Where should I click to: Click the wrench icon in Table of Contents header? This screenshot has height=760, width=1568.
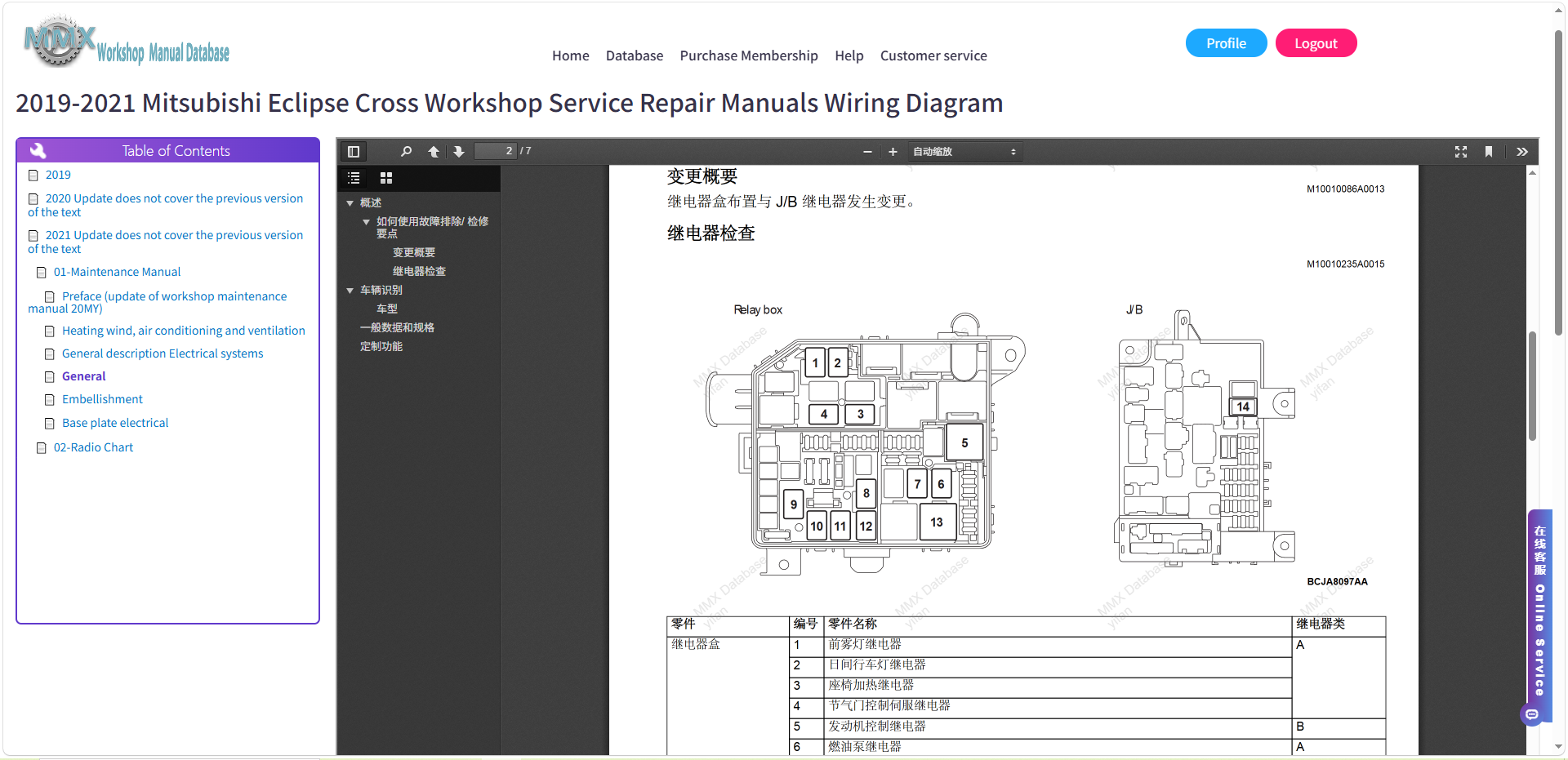pos(38,150)
